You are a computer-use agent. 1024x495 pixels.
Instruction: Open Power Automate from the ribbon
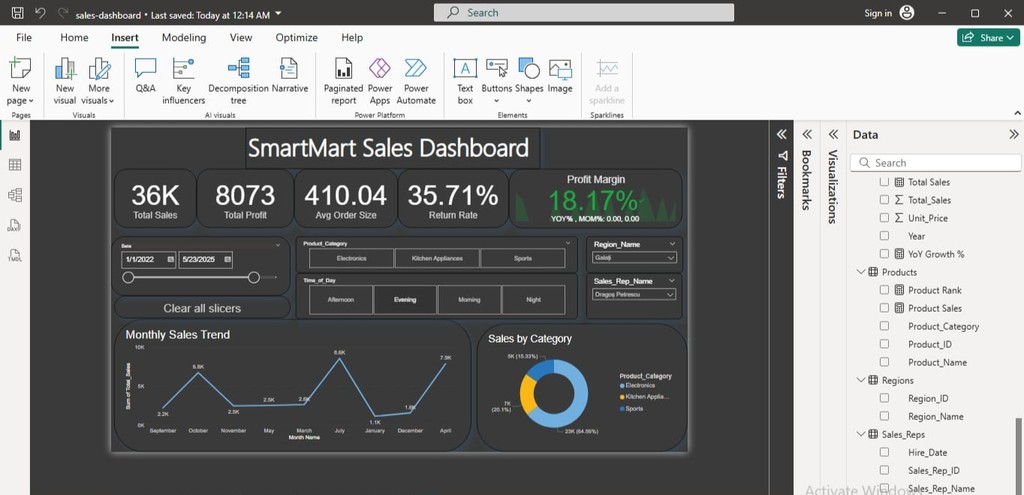coord(416,80)
